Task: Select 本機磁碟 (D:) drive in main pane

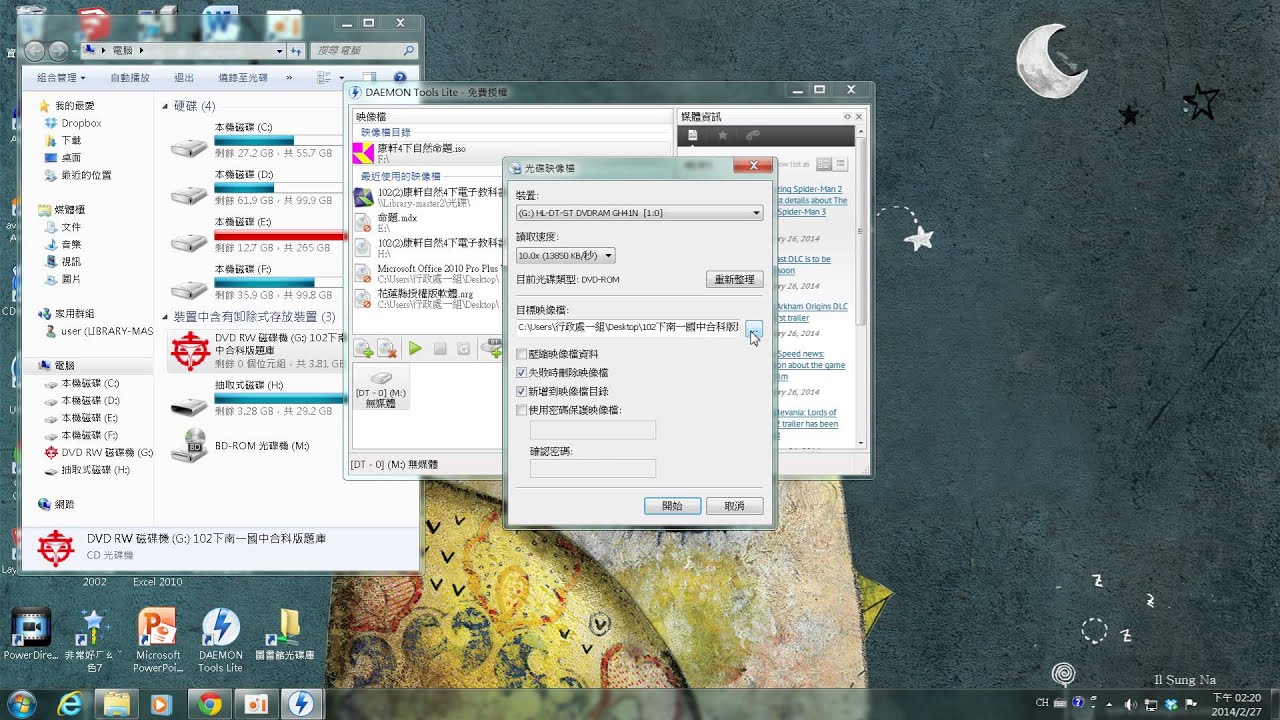Action: pos(255,189)
